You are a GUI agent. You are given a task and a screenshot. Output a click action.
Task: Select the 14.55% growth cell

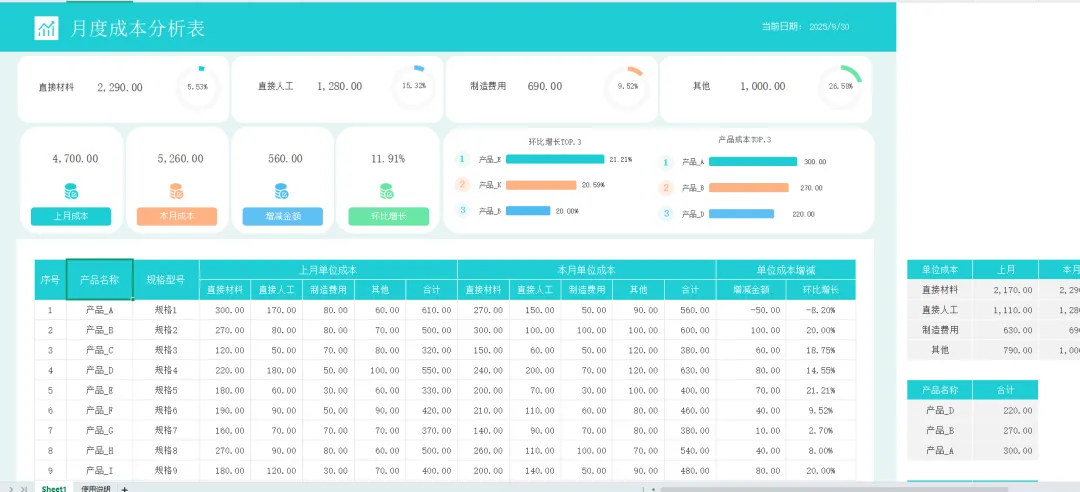click(821, 370)
